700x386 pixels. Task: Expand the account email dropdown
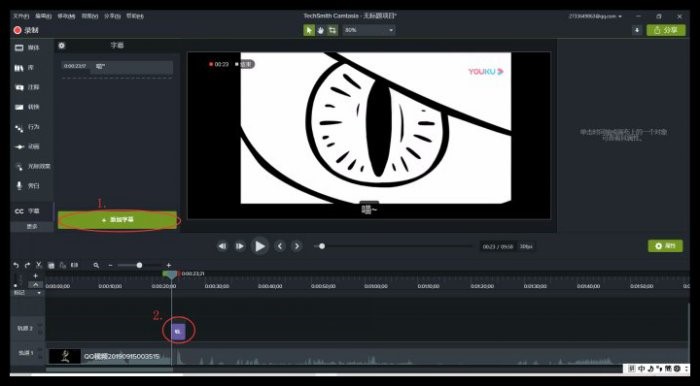595,16
